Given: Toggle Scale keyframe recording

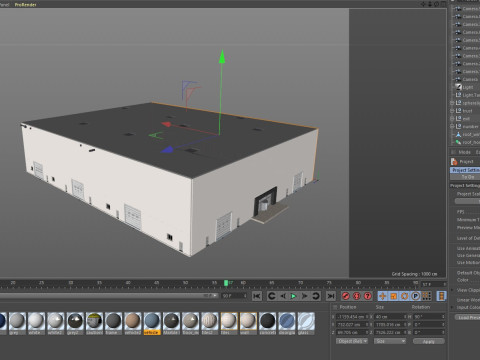Looking at the screenshot, I should click(x=394, y=296).
